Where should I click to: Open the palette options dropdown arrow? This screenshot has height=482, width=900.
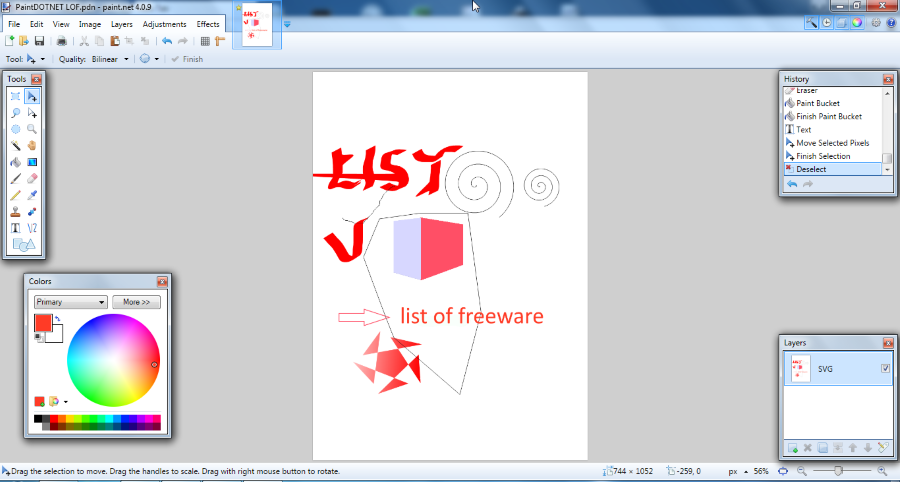(x=65, y=402)
